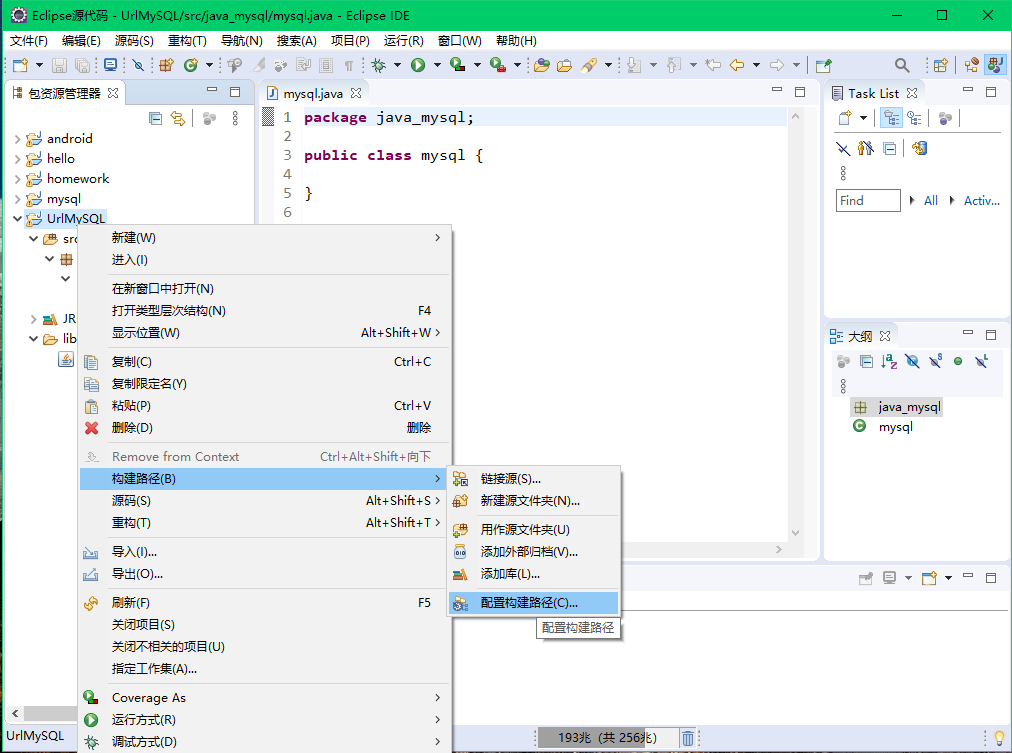
Task: Open a new Java wizard via the New icon
Action: coord(18,65)
